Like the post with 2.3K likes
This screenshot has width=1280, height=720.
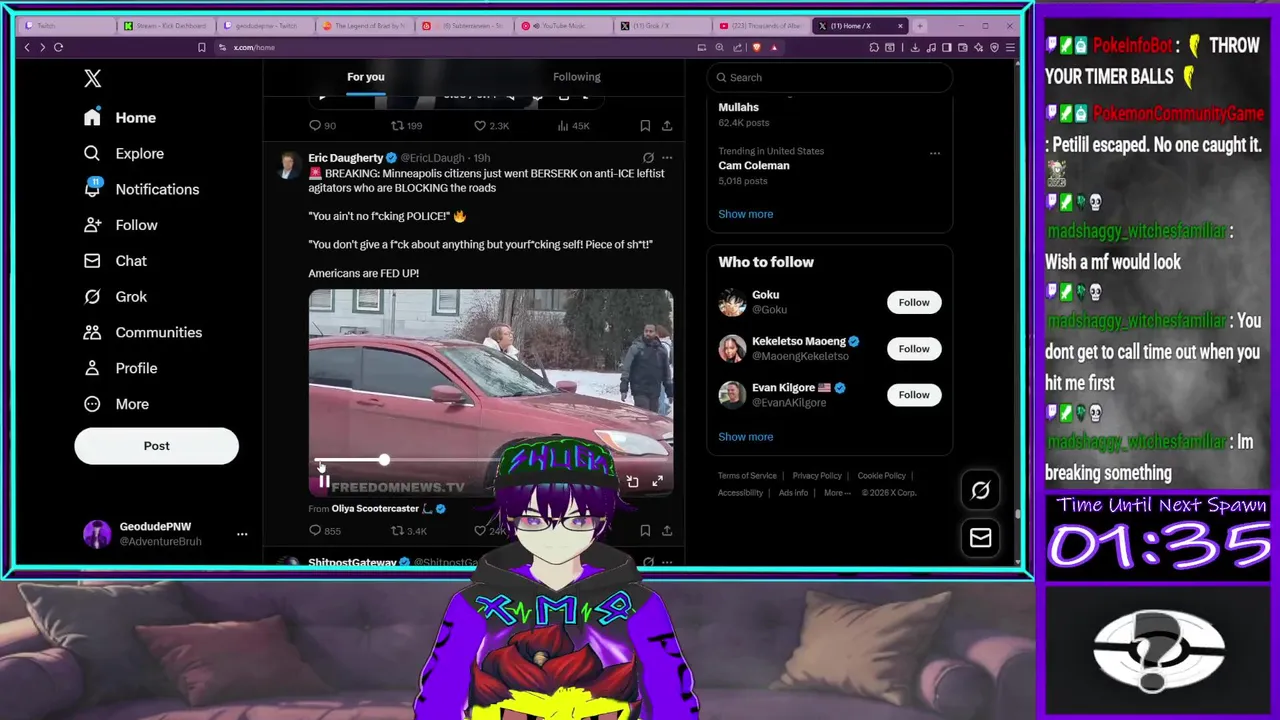point(491,126)
